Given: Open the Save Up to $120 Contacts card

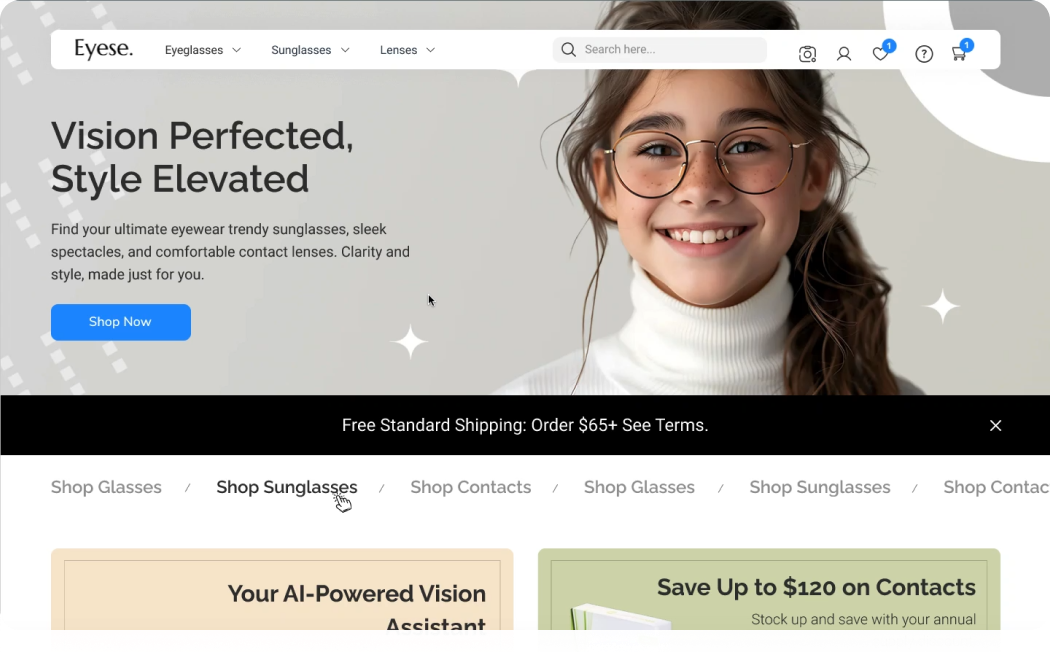Looking at the screenshot, I should tap(769, 590).
